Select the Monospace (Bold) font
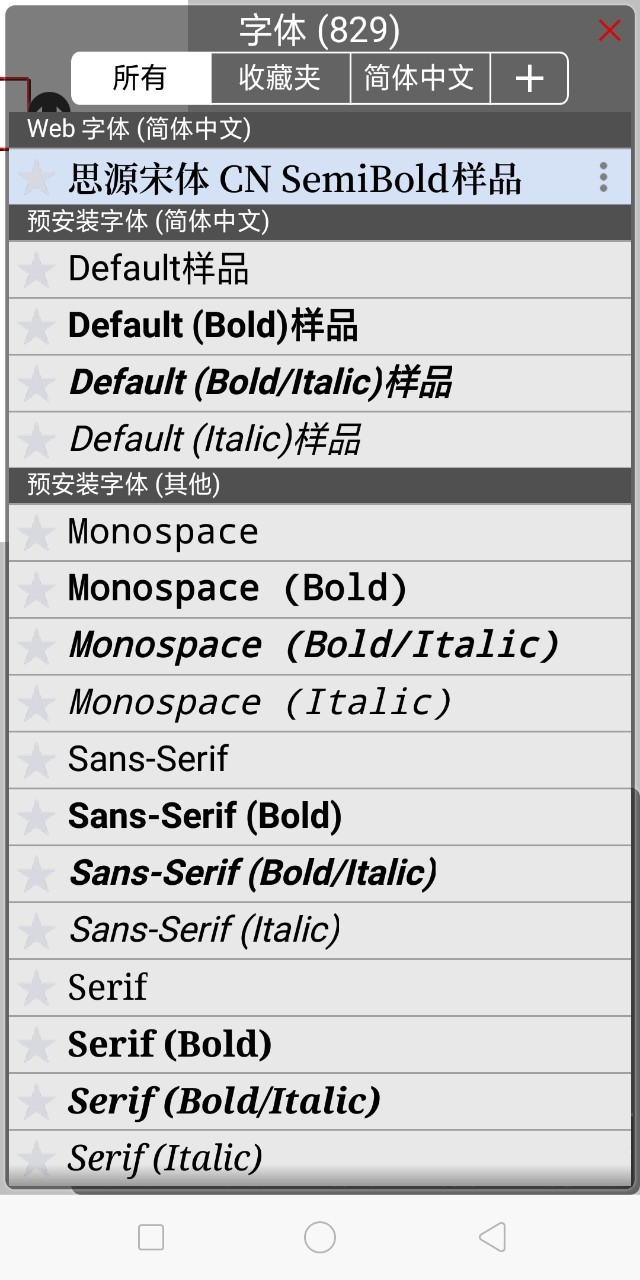 (237, 589)
